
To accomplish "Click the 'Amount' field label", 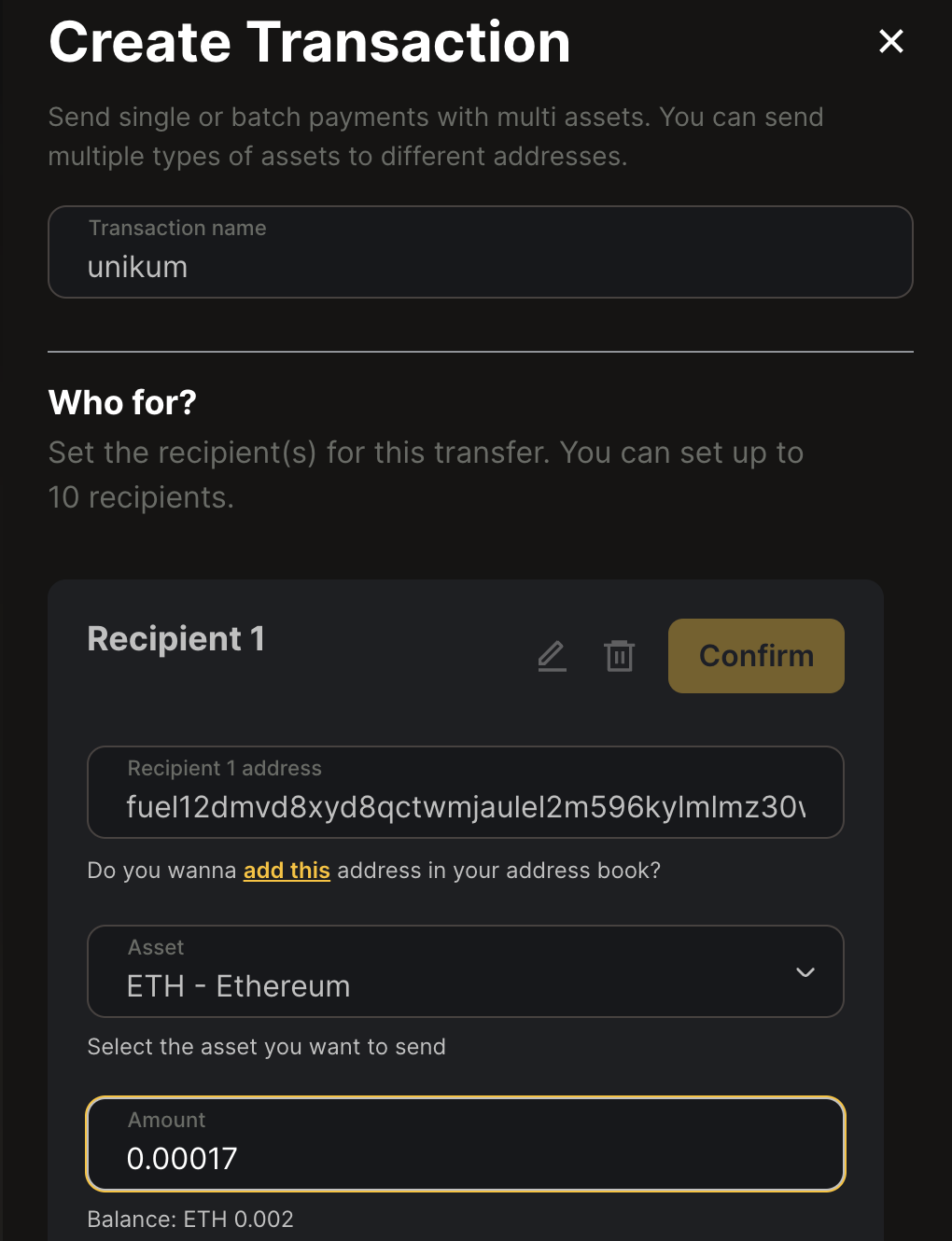I will [x=166, y=1120].
